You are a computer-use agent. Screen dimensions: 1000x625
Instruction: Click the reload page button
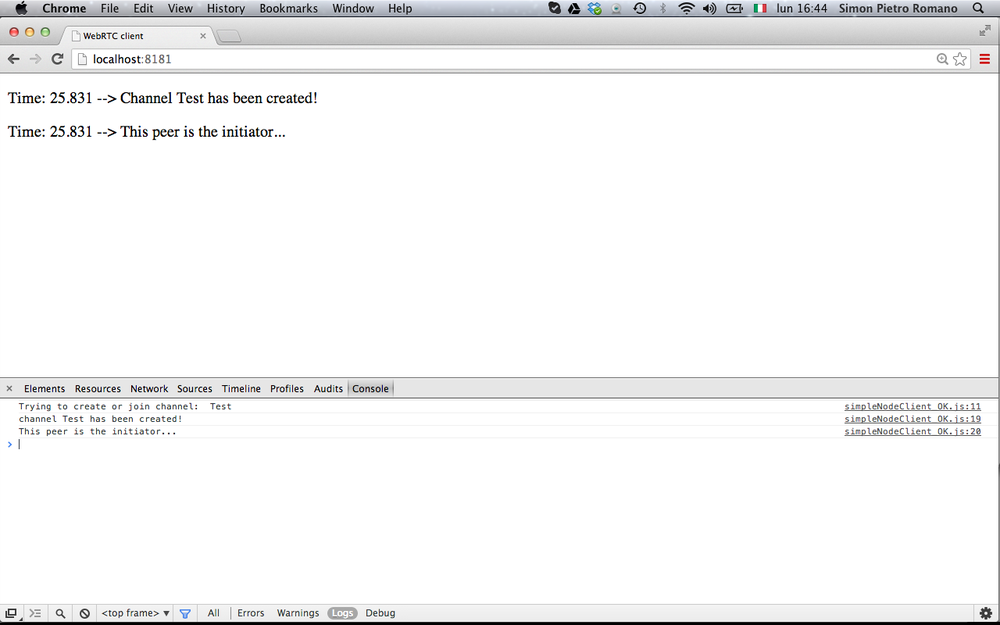[57, 59]
